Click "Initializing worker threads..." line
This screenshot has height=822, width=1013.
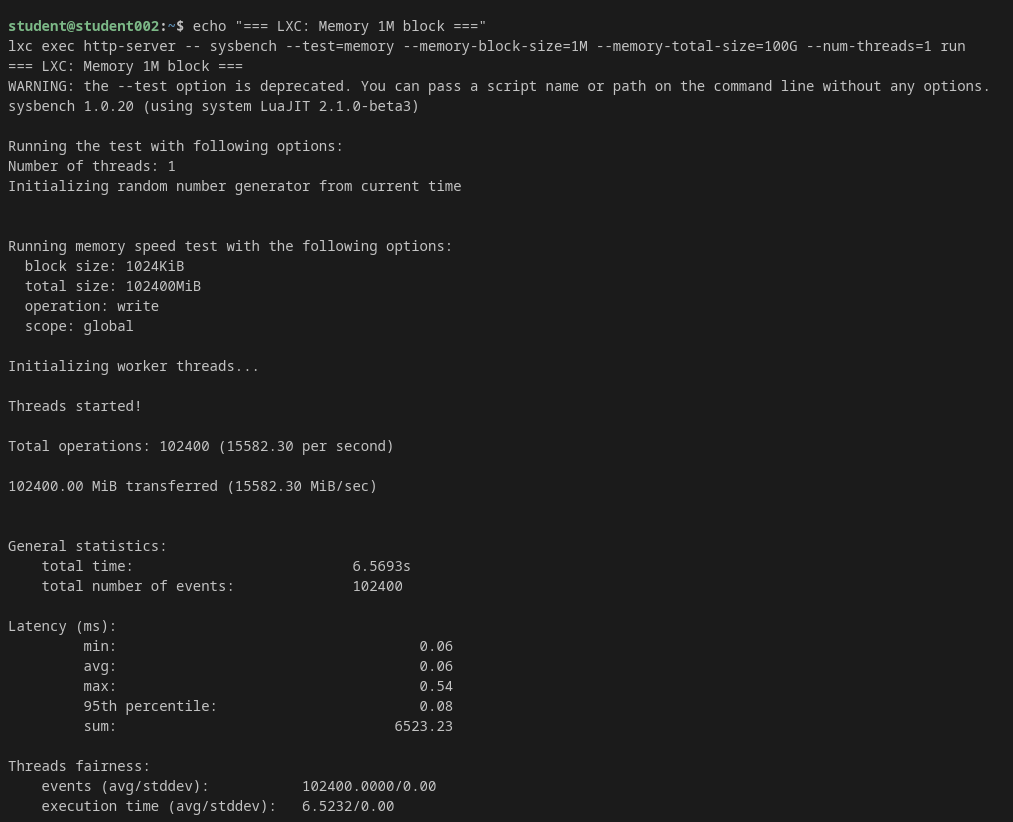click(133, 367)
